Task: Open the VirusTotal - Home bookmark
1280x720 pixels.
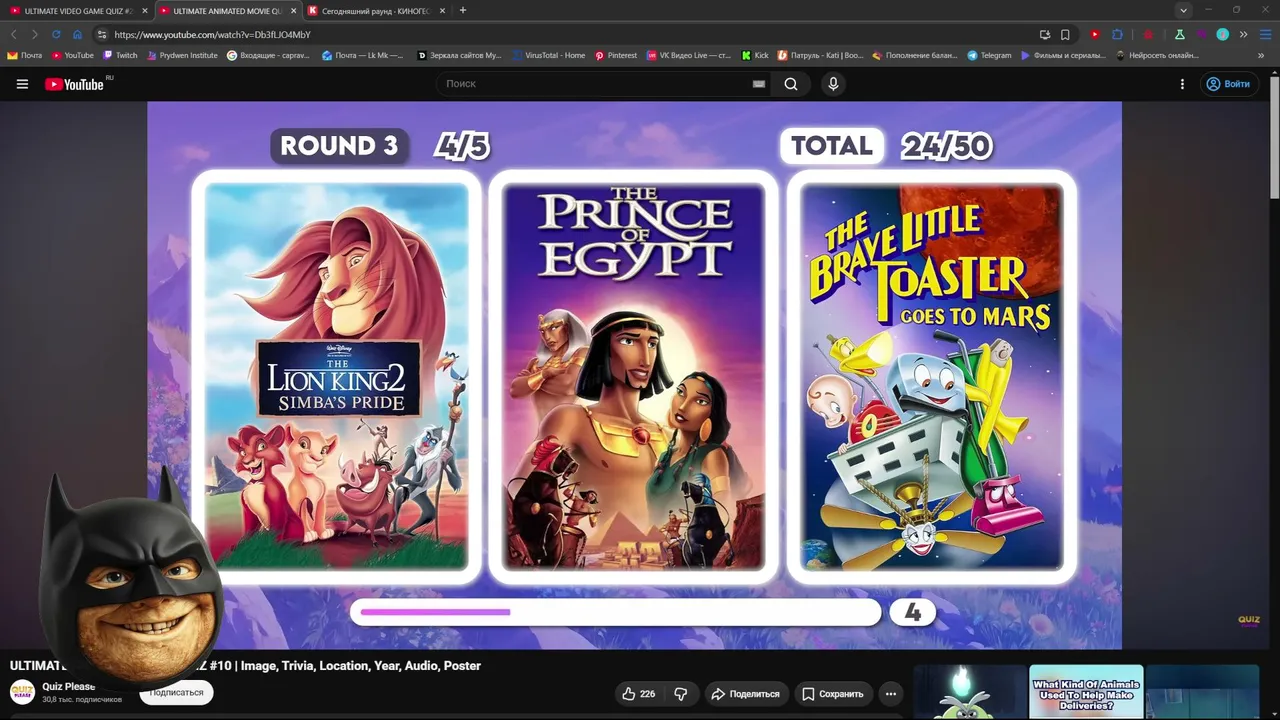Action: 548,55
